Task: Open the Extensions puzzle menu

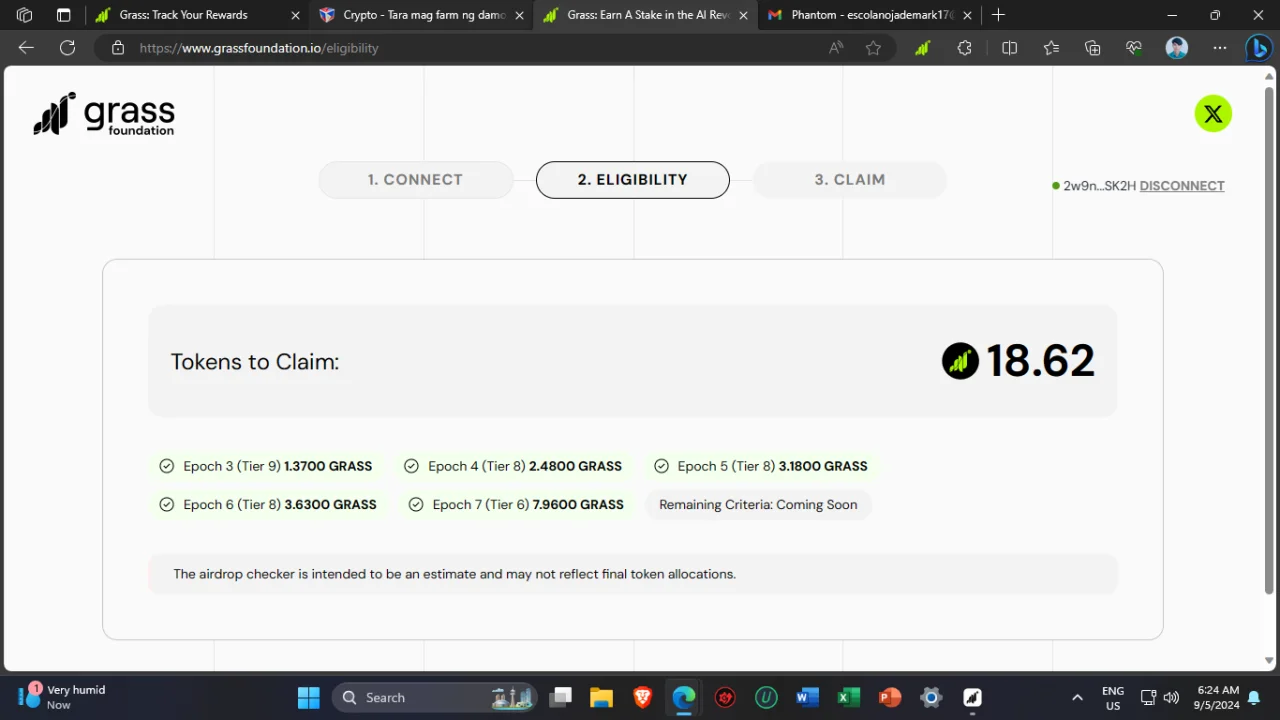Action: (964, 48)
